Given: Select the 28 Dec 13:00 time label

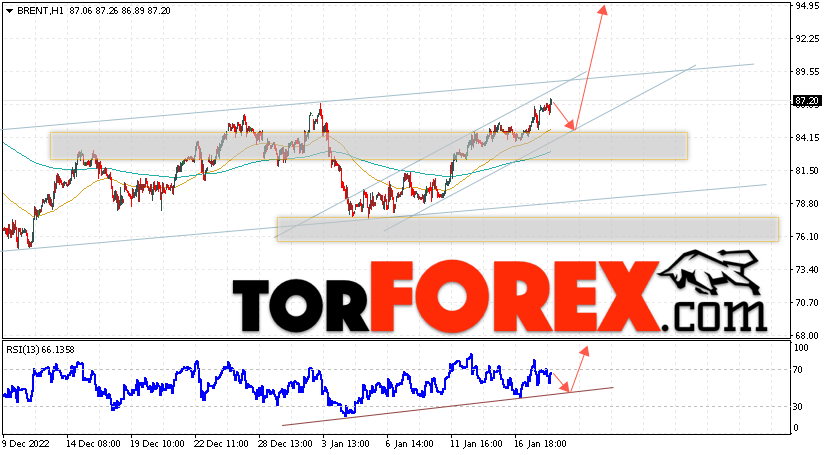Looking at the screenshot, I should point(285,443).
